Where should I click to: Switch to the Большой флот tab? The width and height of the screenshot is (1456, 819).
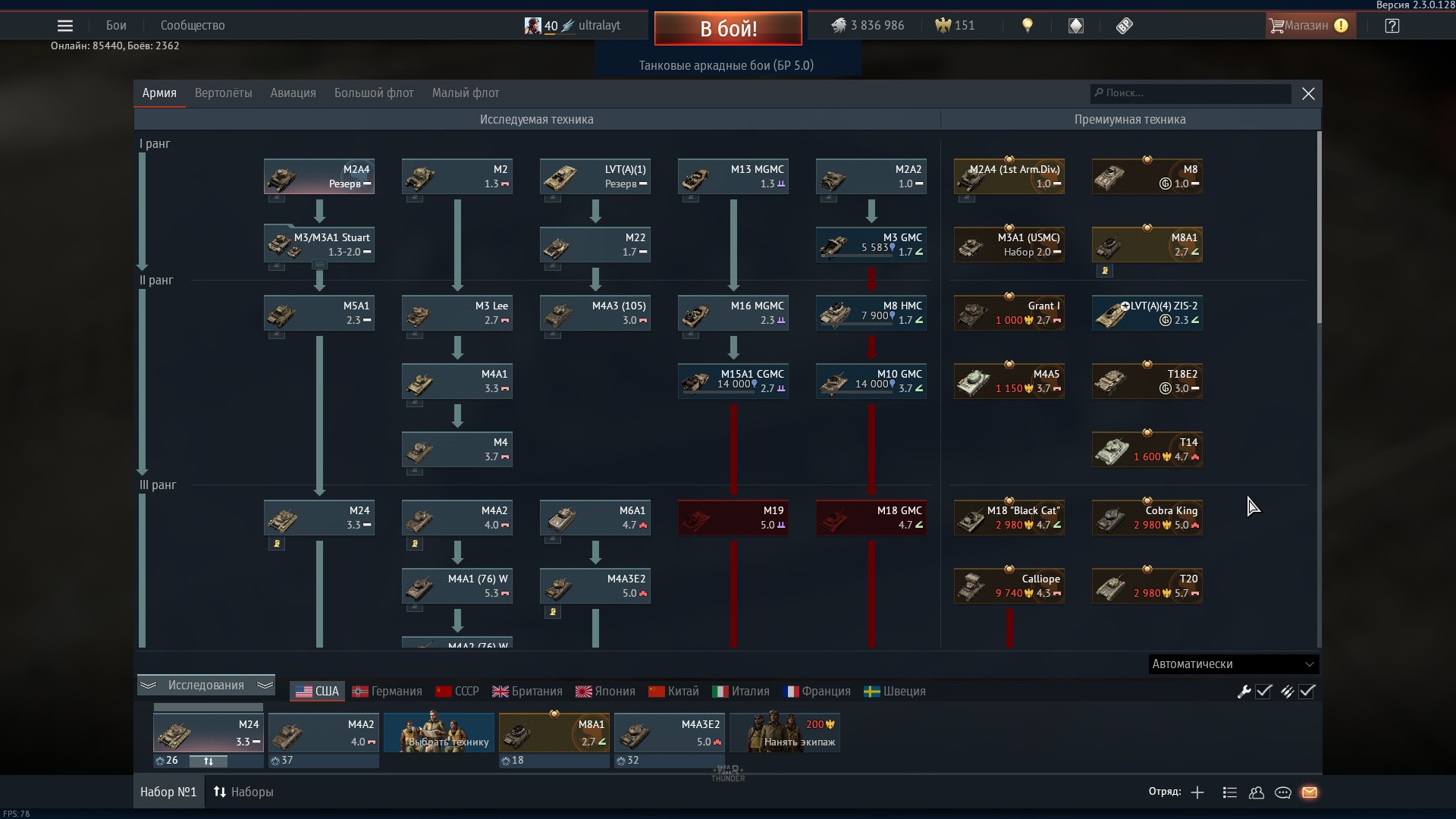coord(374,93)
